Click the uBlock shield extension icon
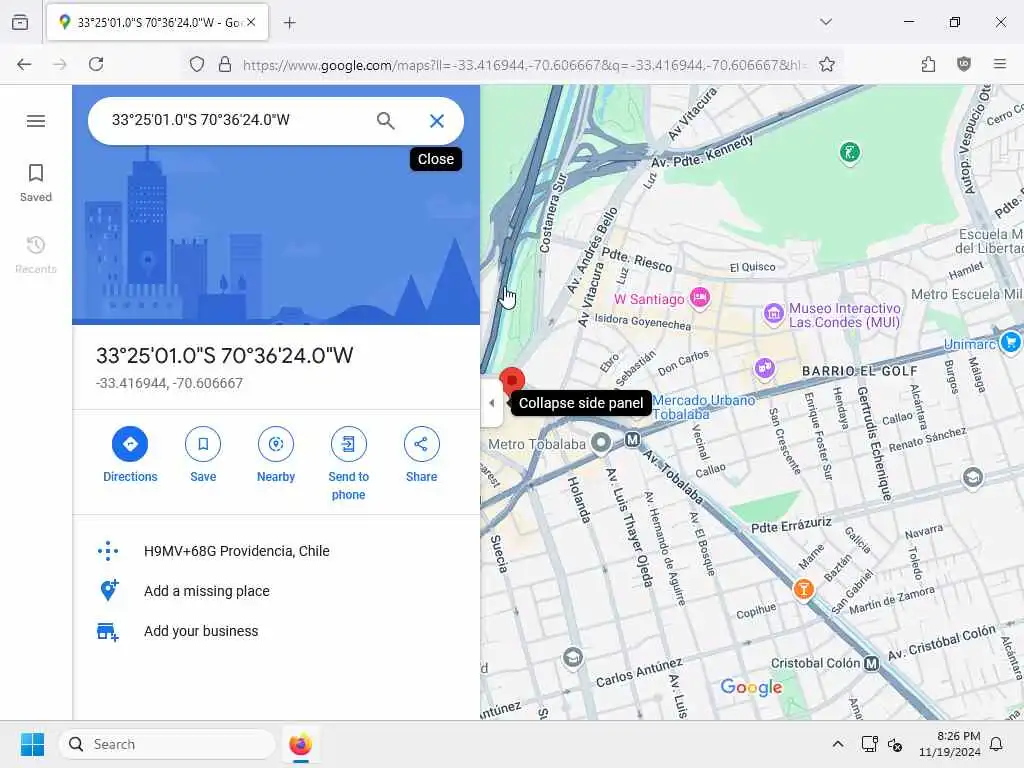The height and width of the screenshot is (768, 1024). point(964,64)
